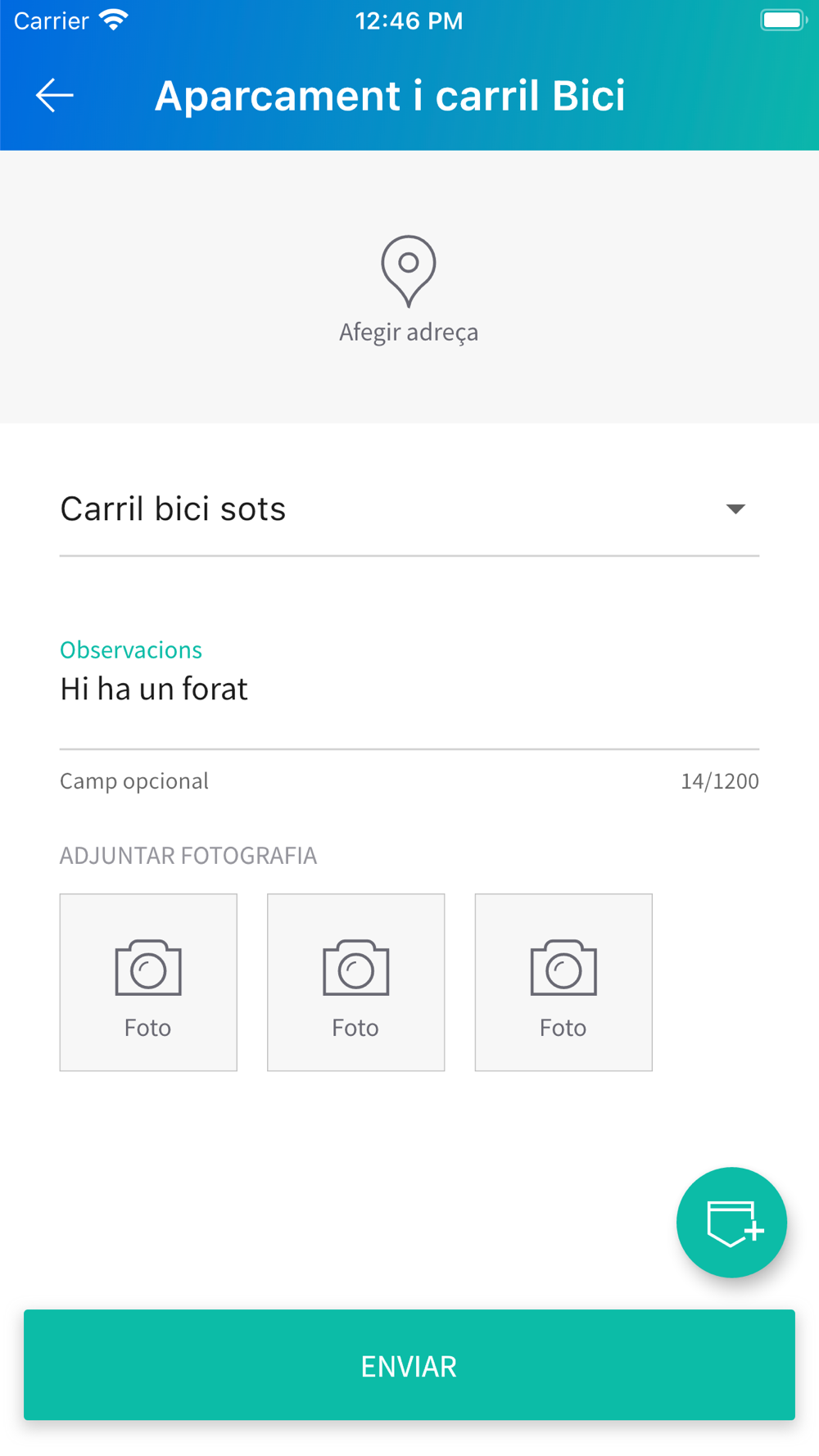Tap the WiFi status icon

click(114, 20)
